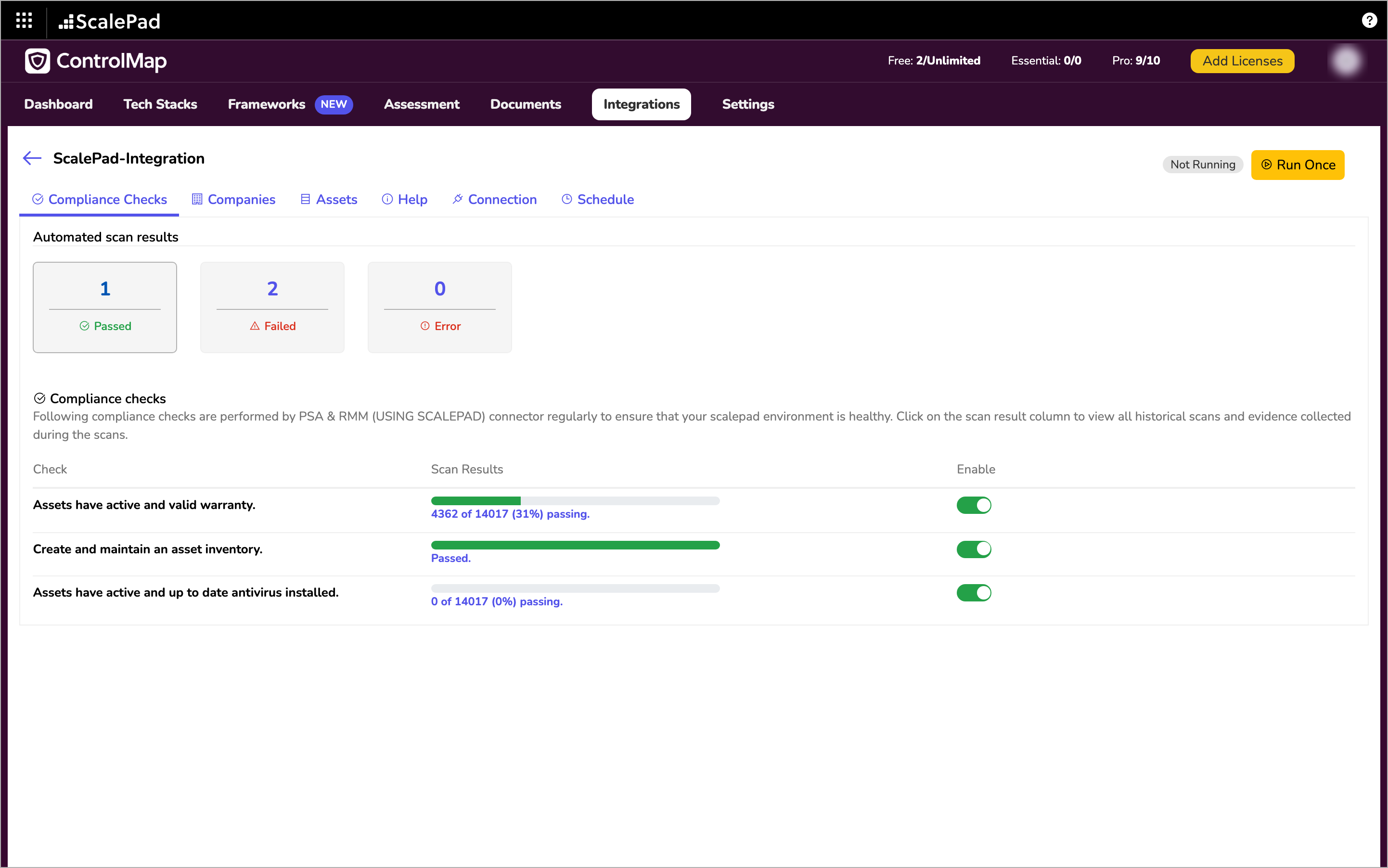The height and width of the screenshot is (868, 1388).
Task: Open the 4362 of 14017 passing link
Action: click(510, 514)
